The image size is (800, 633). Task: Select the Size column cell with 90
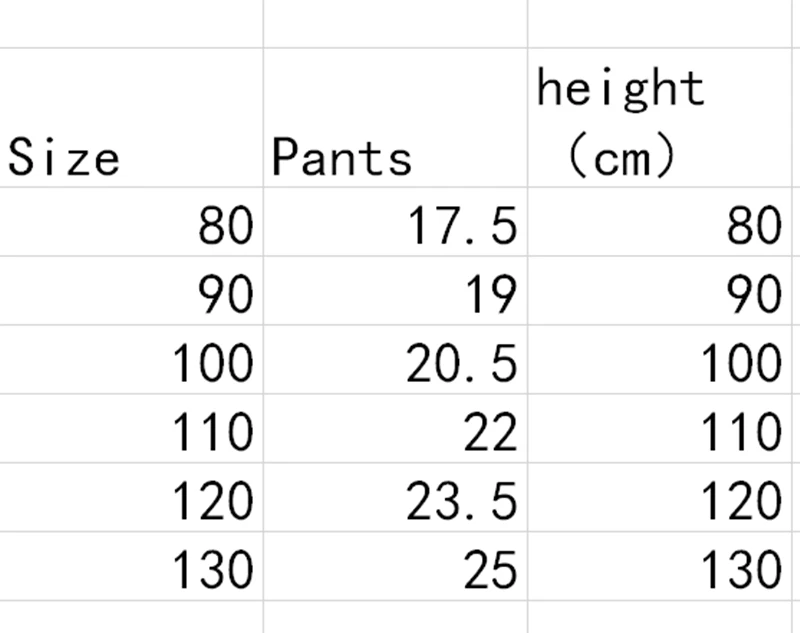pos(131,291)
